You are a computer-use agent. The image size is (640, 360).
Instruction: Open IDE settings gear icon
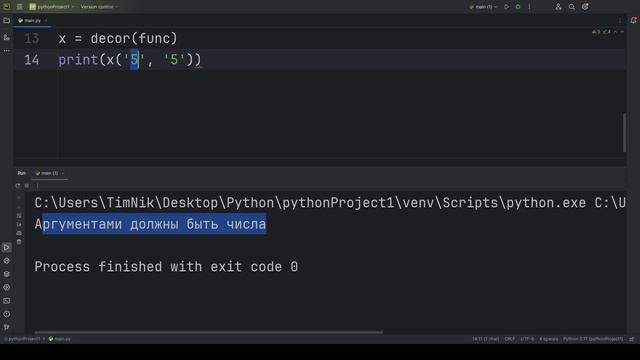tap(585, 7)
